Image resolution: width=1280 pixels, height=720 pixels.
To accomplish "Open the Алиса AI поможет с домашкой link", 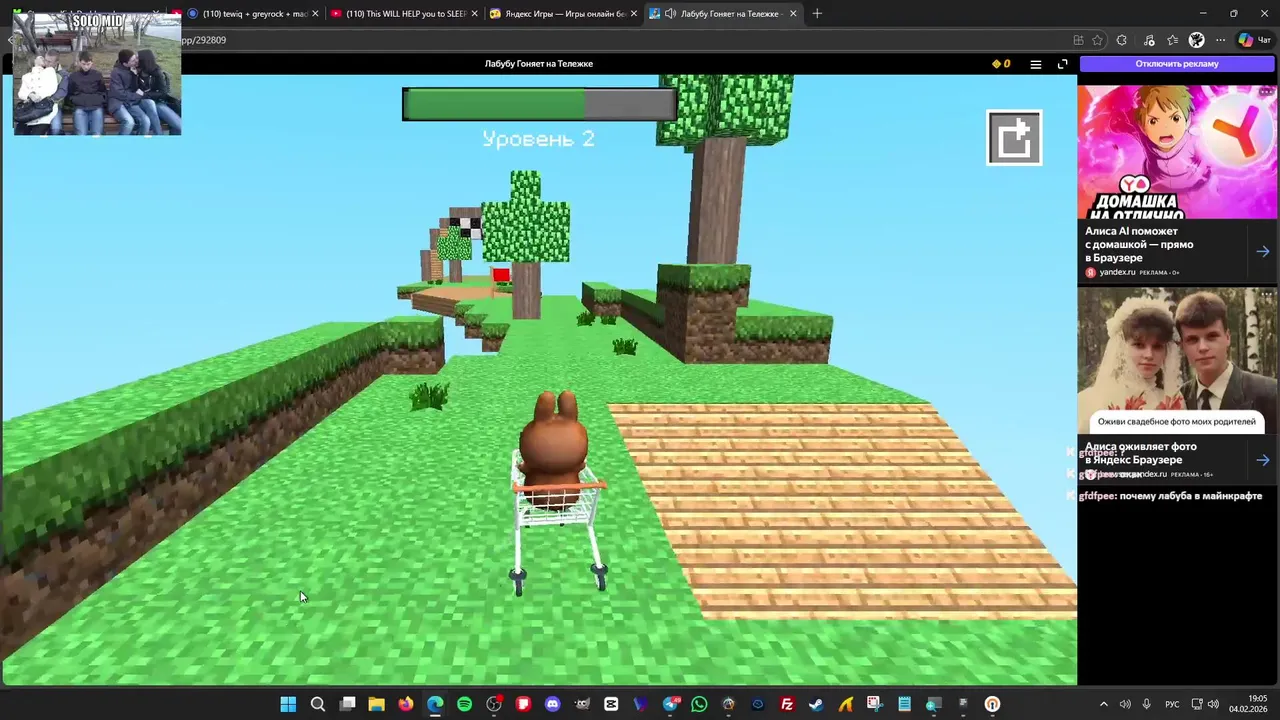I will click(1139, 244).
